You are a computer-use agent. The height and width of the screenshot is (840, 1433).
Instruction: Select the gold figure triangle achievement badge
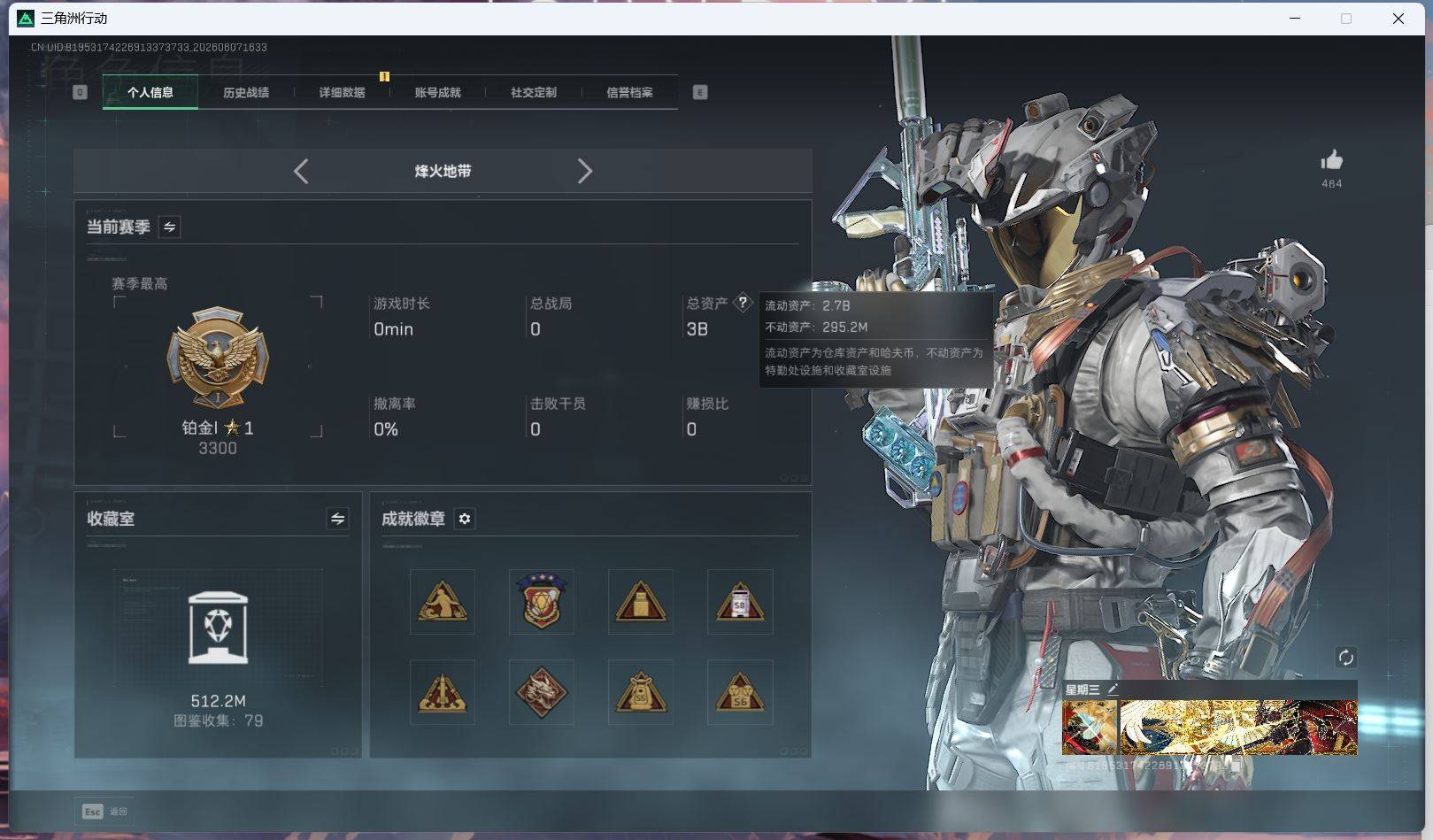pos(443,602)
